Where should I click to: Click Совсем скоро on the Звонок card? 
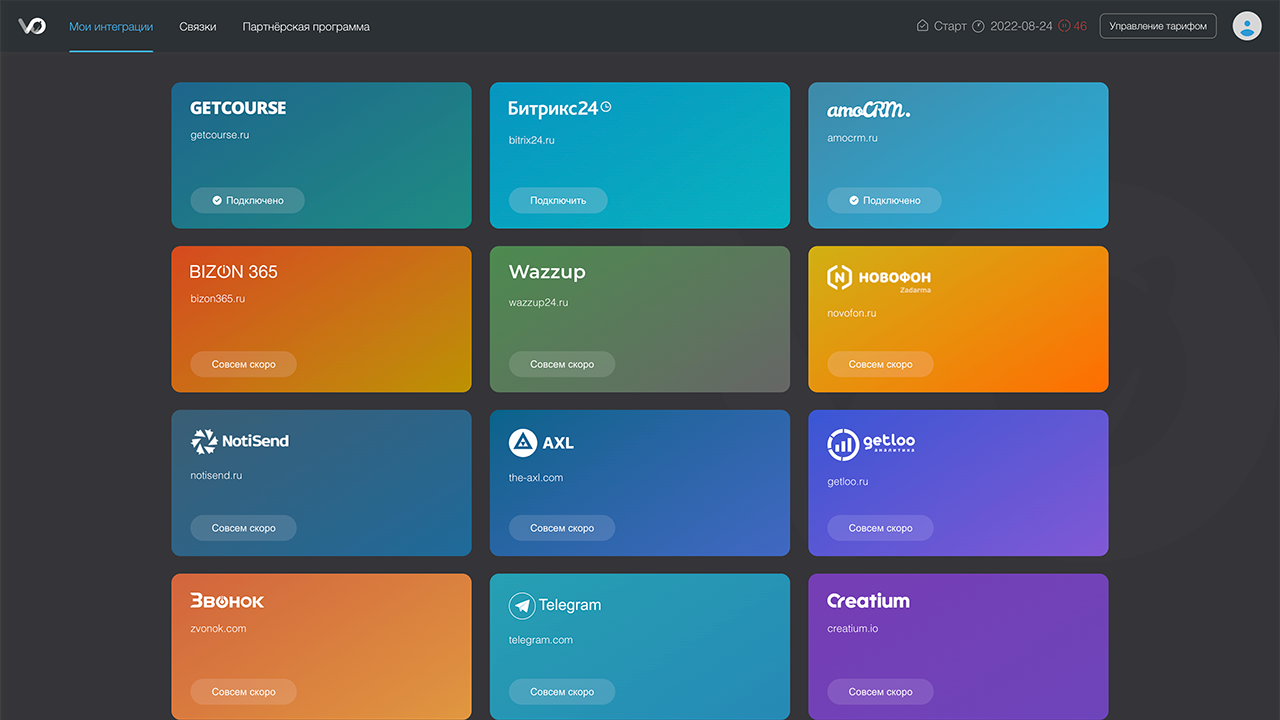pos(243,692)
